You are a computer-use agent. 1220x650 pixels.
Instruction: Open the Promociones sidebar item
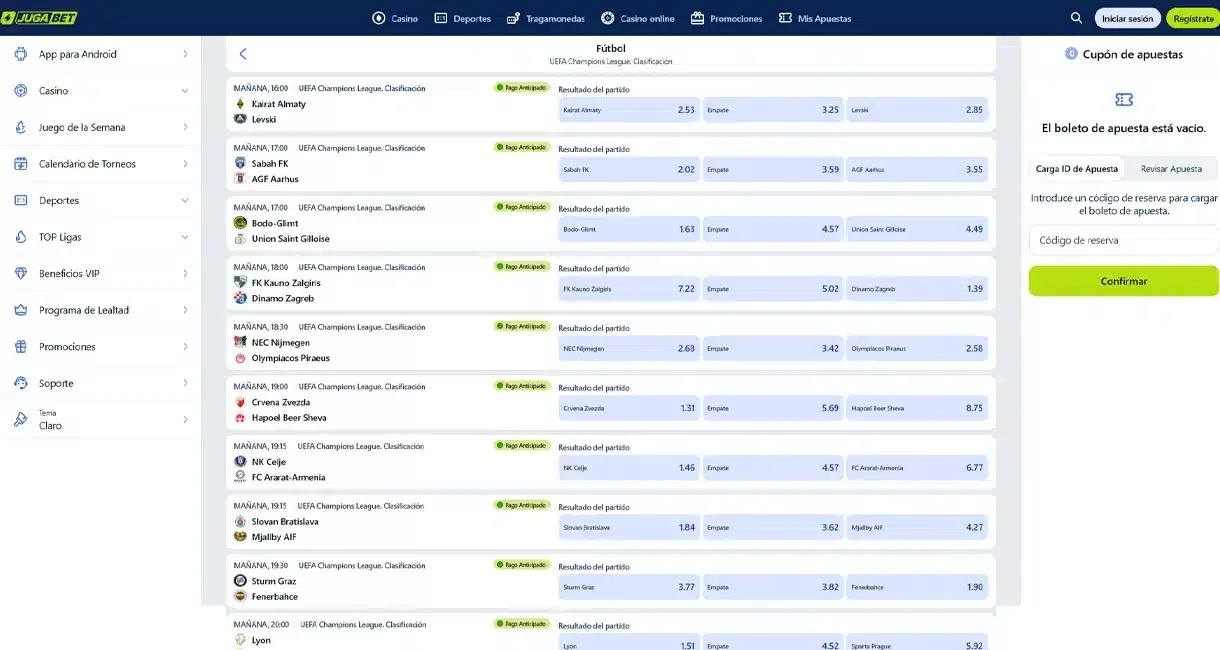[x=100, y=347]
